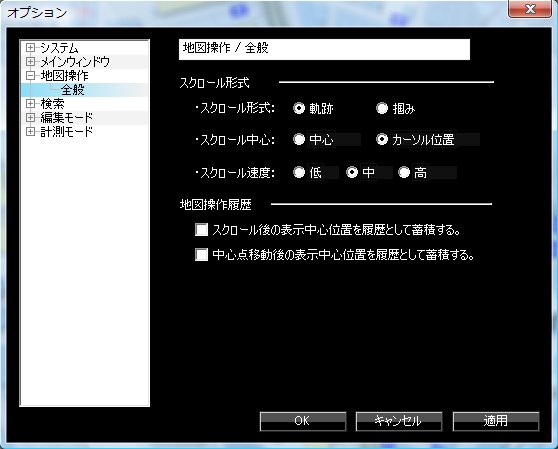This screenshot has height=449, width=558.
Task: Enable スクロール後 history checkbox
Action: click(201, 230)
